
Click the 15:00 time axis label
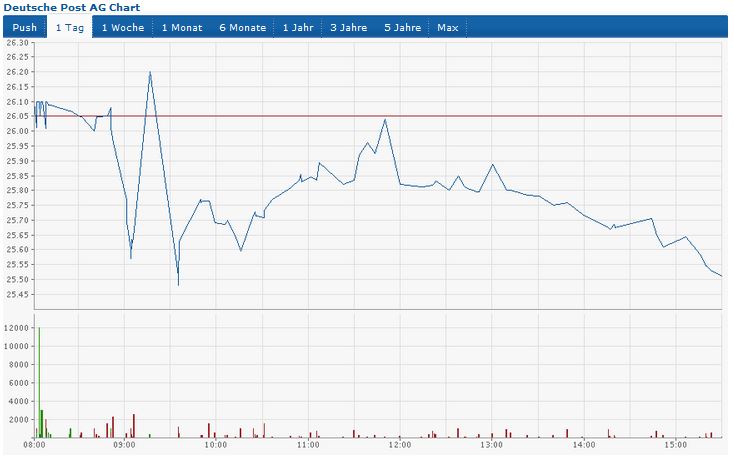tap(675, 445)
